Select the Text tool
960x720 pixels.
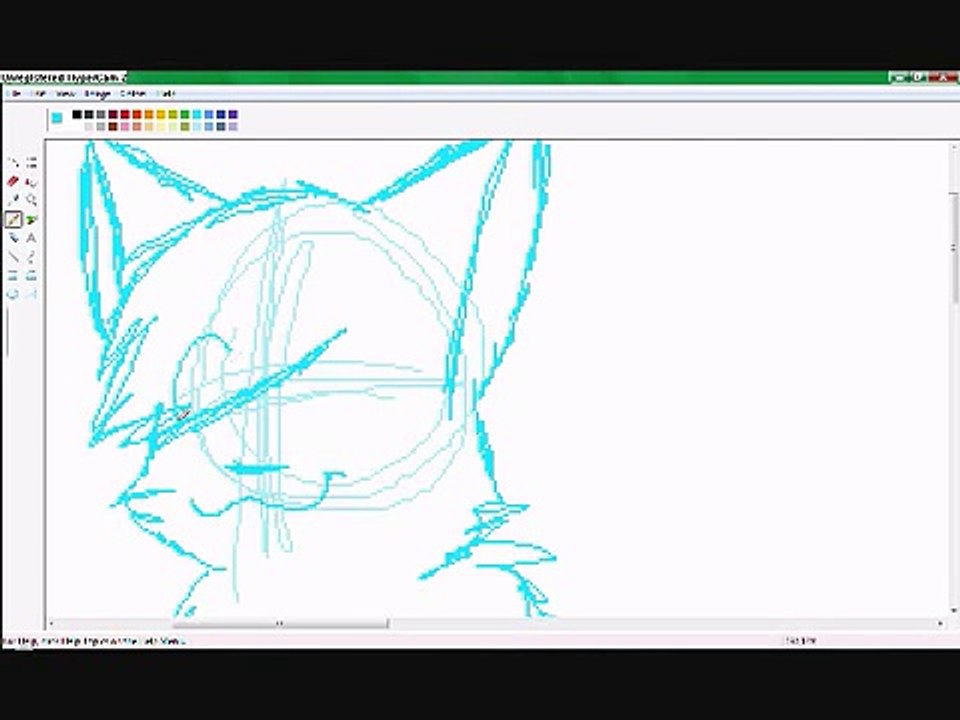[31, 238]
